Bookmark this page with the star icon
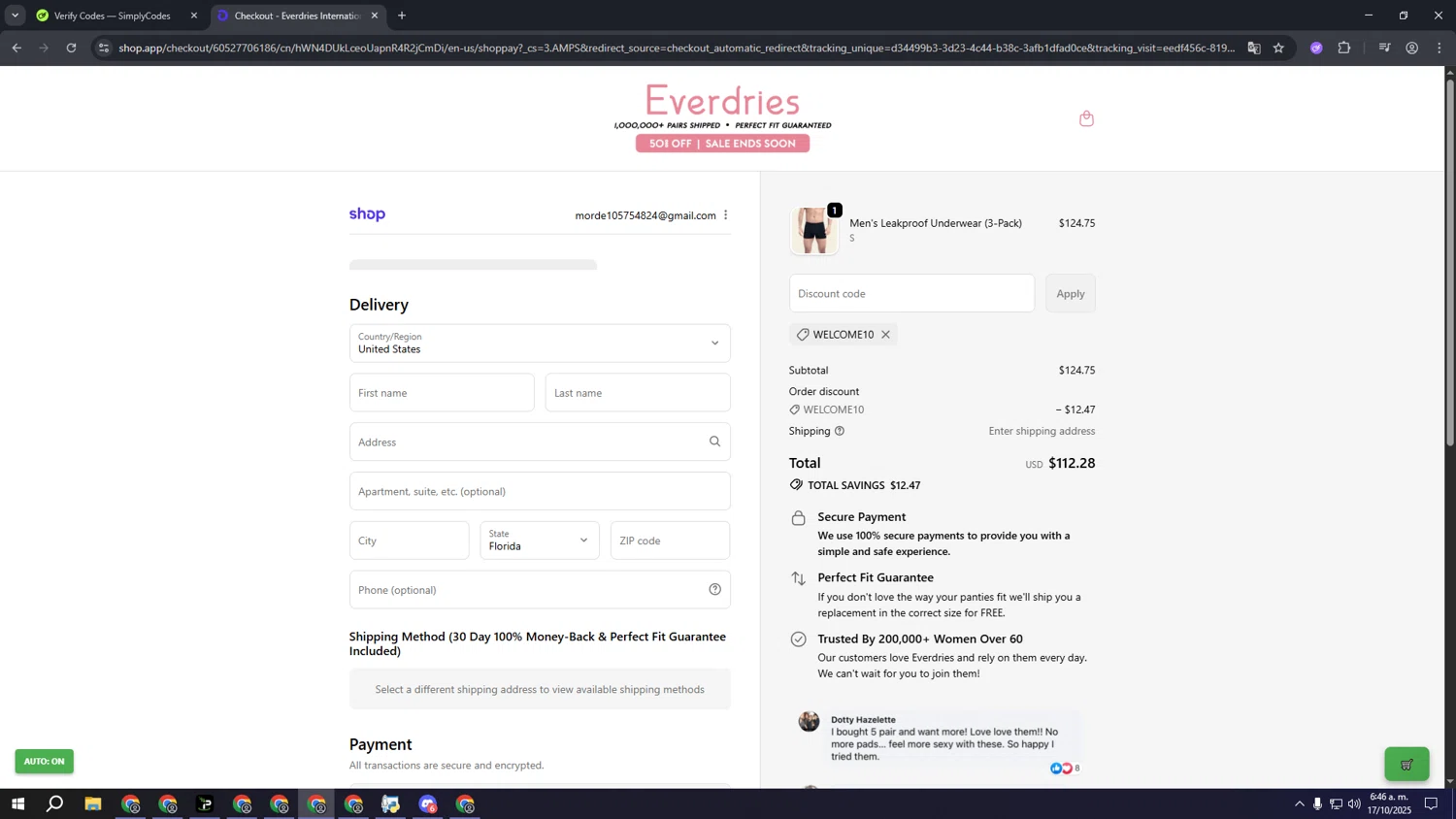 (1278, 48)
